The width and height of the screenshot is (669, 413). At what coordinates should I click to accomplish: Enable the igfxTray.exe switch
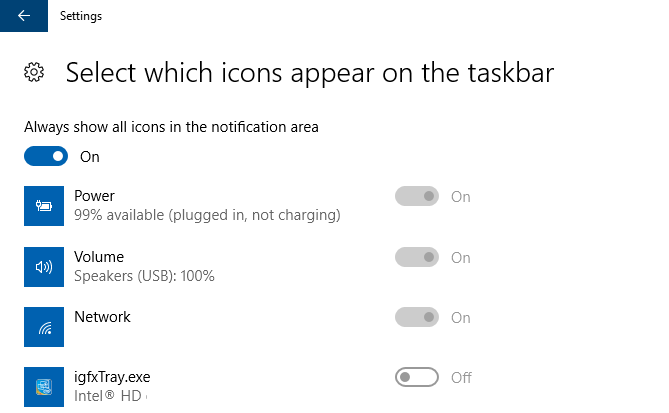pyautogui.click(x=417, y=377)
